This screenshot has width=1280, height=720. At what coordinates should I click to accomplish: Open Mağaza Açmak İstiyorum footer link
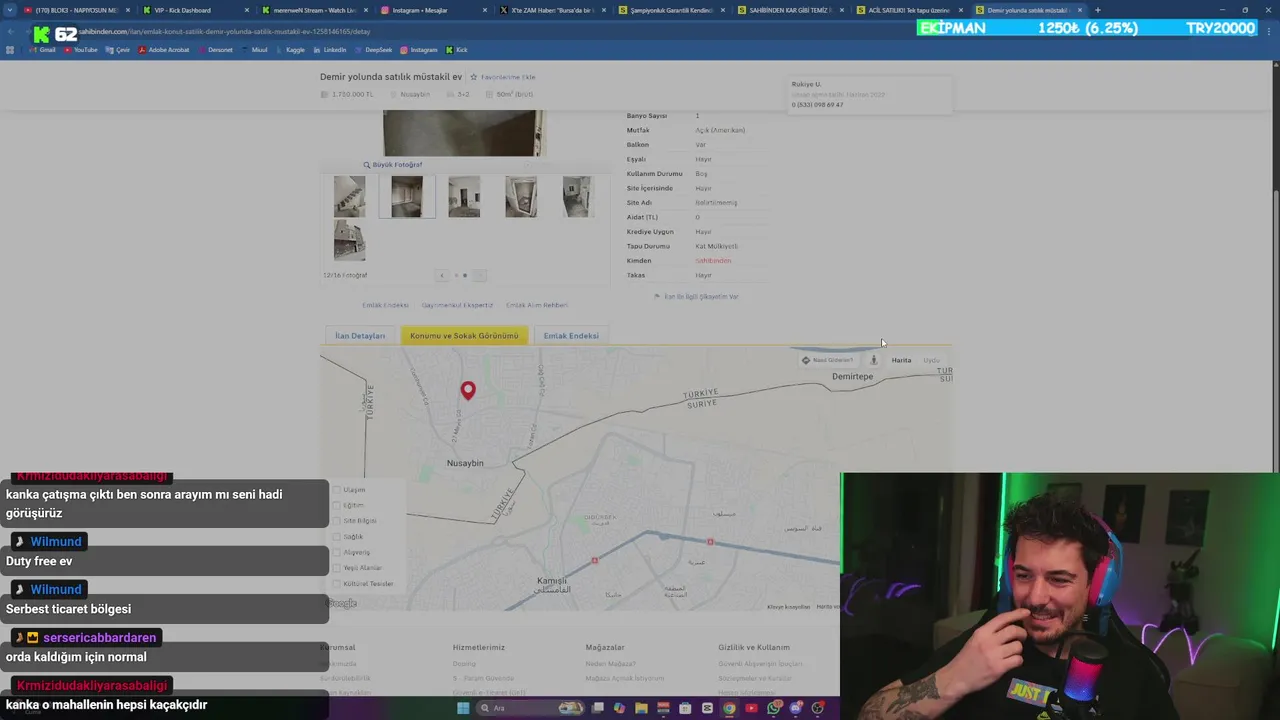click(x=625, y=678)
